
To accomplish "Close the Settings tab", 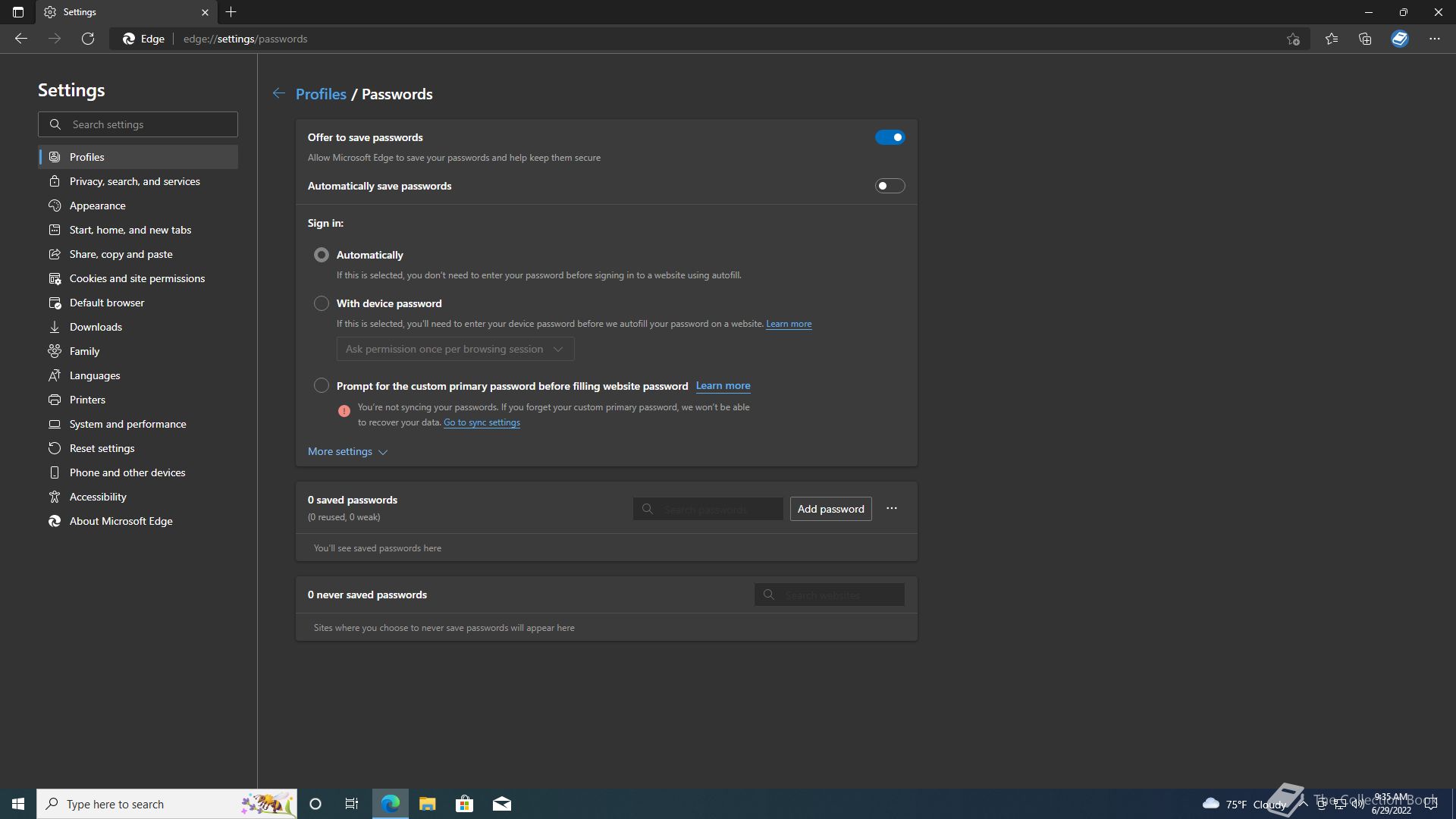I will pyautogui.click(x=205, y=12).
